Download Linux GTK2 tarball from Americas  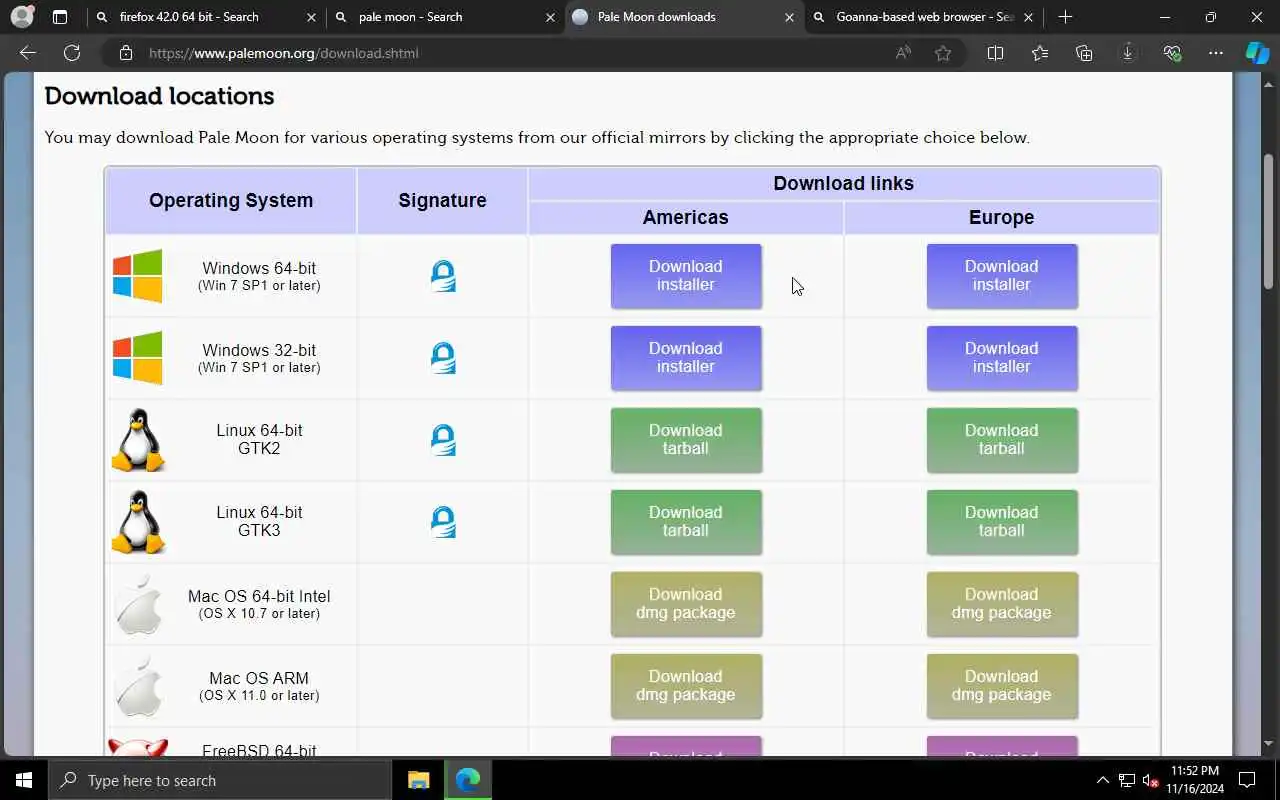686,440
